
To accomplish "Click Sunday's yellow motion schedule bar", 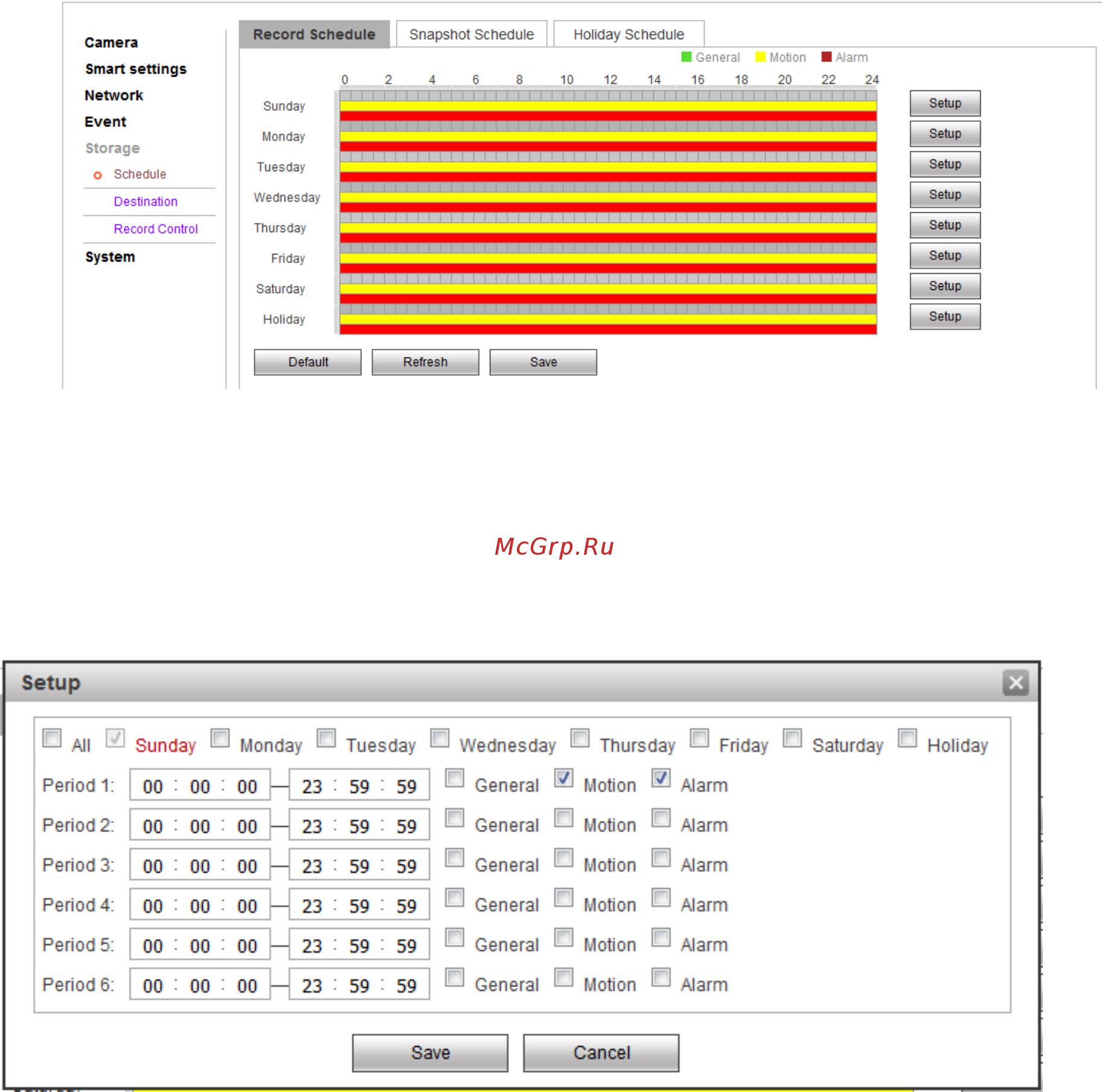I will (x=608, y=106).
